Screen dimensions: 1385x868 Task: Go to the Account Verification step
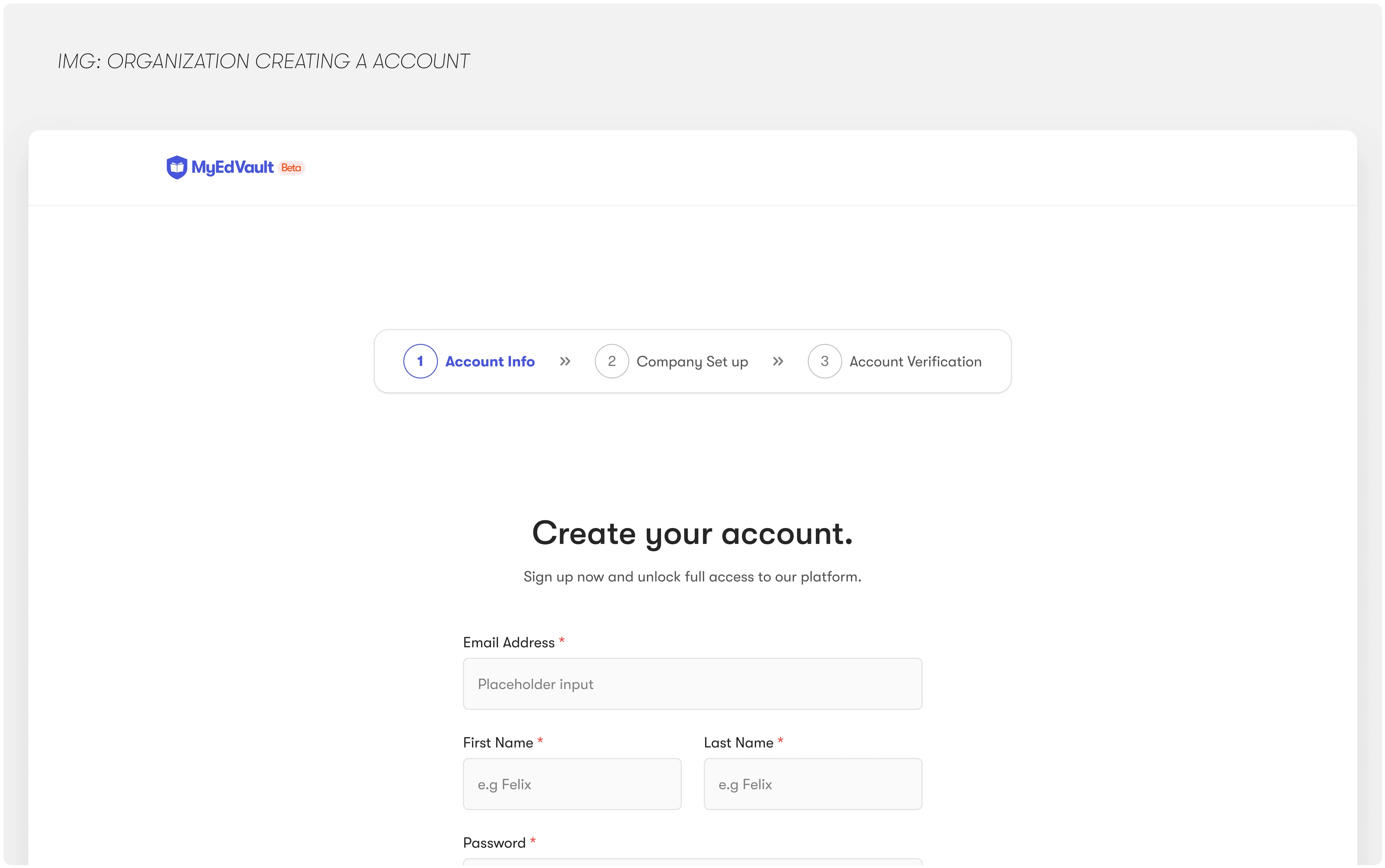click(916, 362)
